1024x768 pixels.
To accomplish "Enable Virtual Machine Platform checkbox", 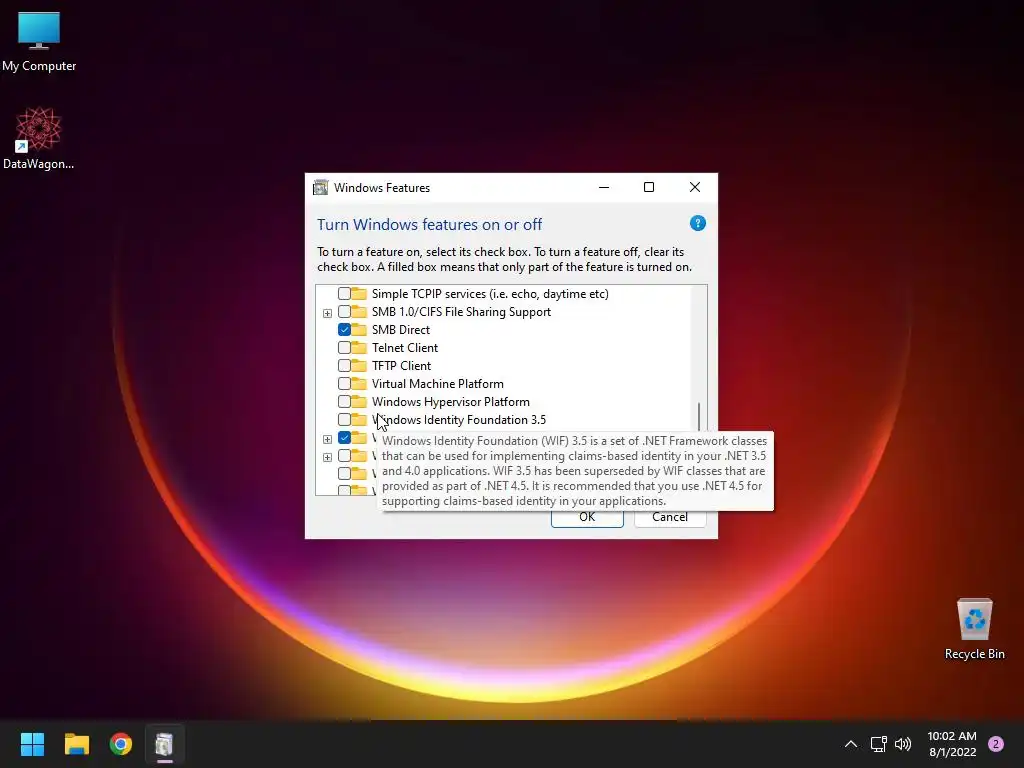I will pyautogui.click(x=344, y=383).
